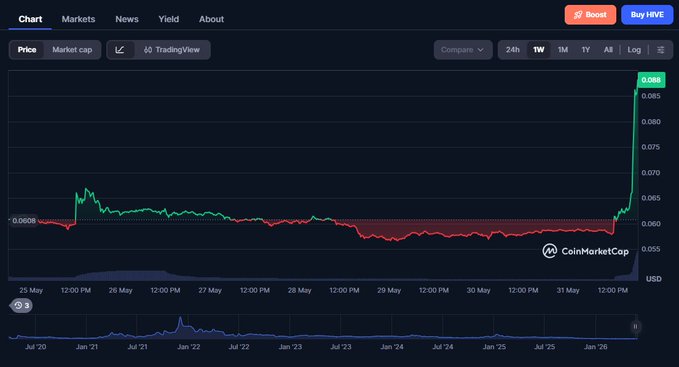Switch to the Yield tab
Viewport: 679px width, 367px height.
click(168, 19)
